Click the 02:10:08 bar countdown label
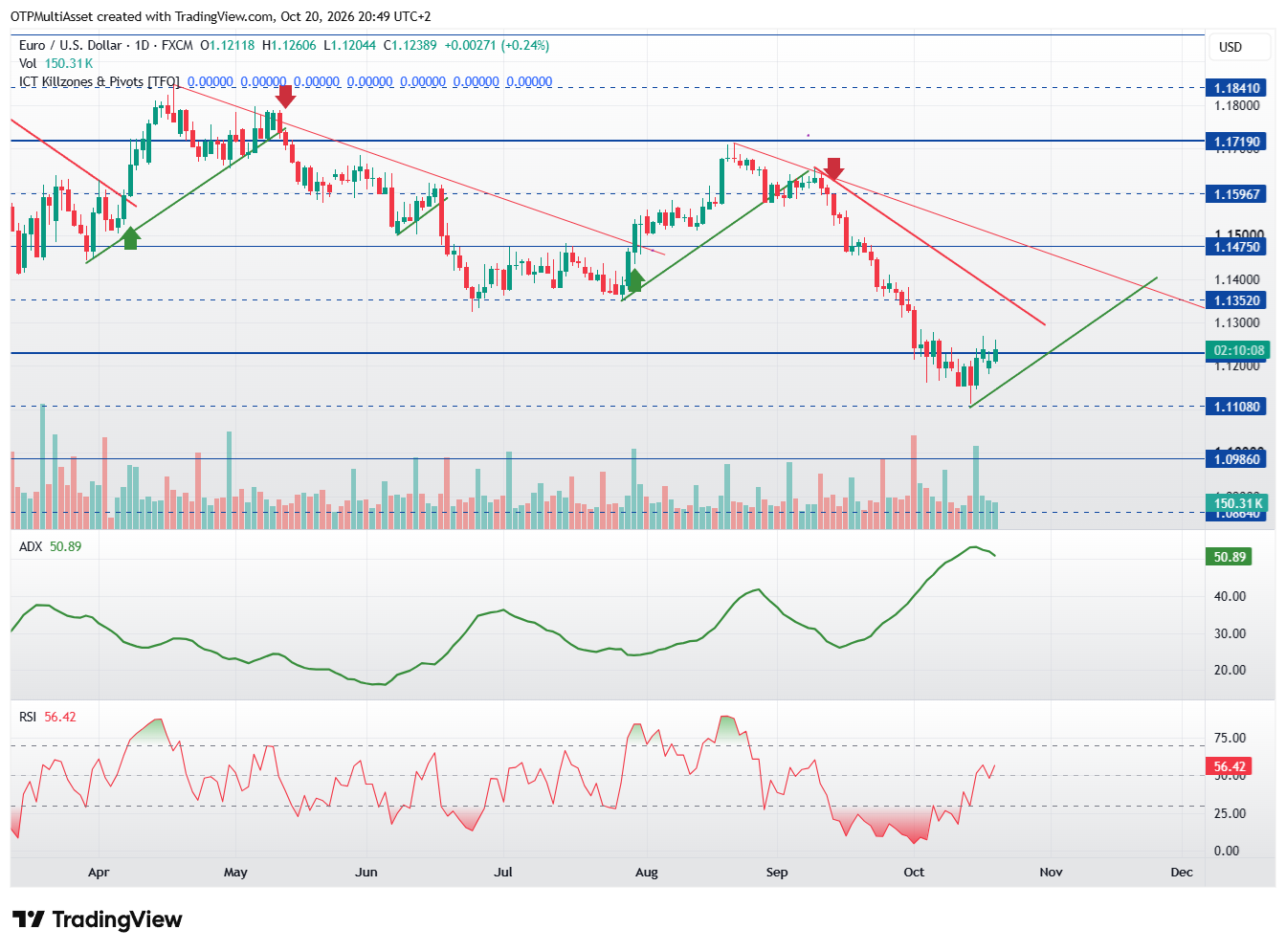Image resolution: width=1286 pixels, height=952 pixels. (x=1237, y=350)
